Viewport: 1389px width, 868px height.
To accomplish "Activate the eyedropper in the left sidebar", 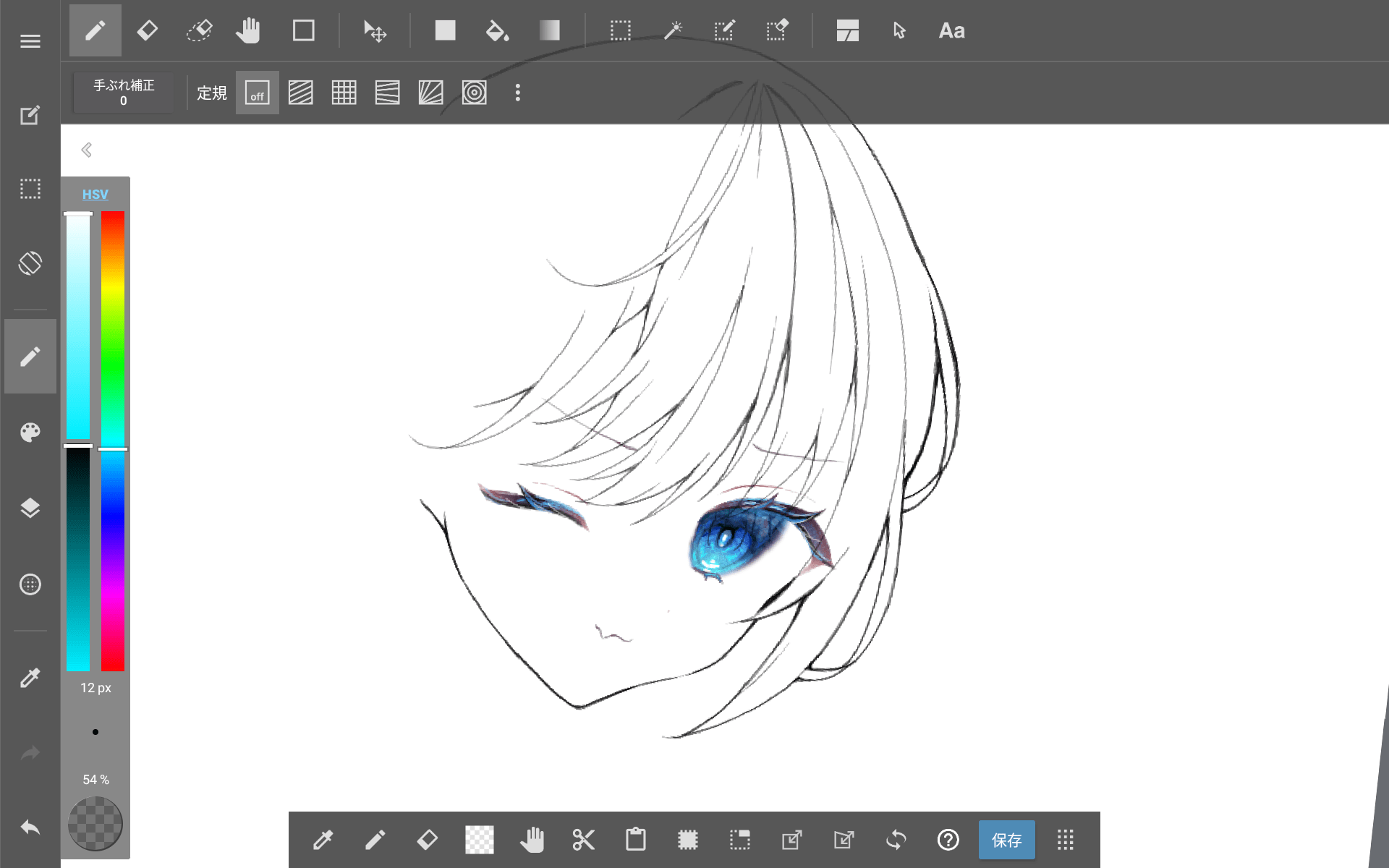I will [30, 678].
